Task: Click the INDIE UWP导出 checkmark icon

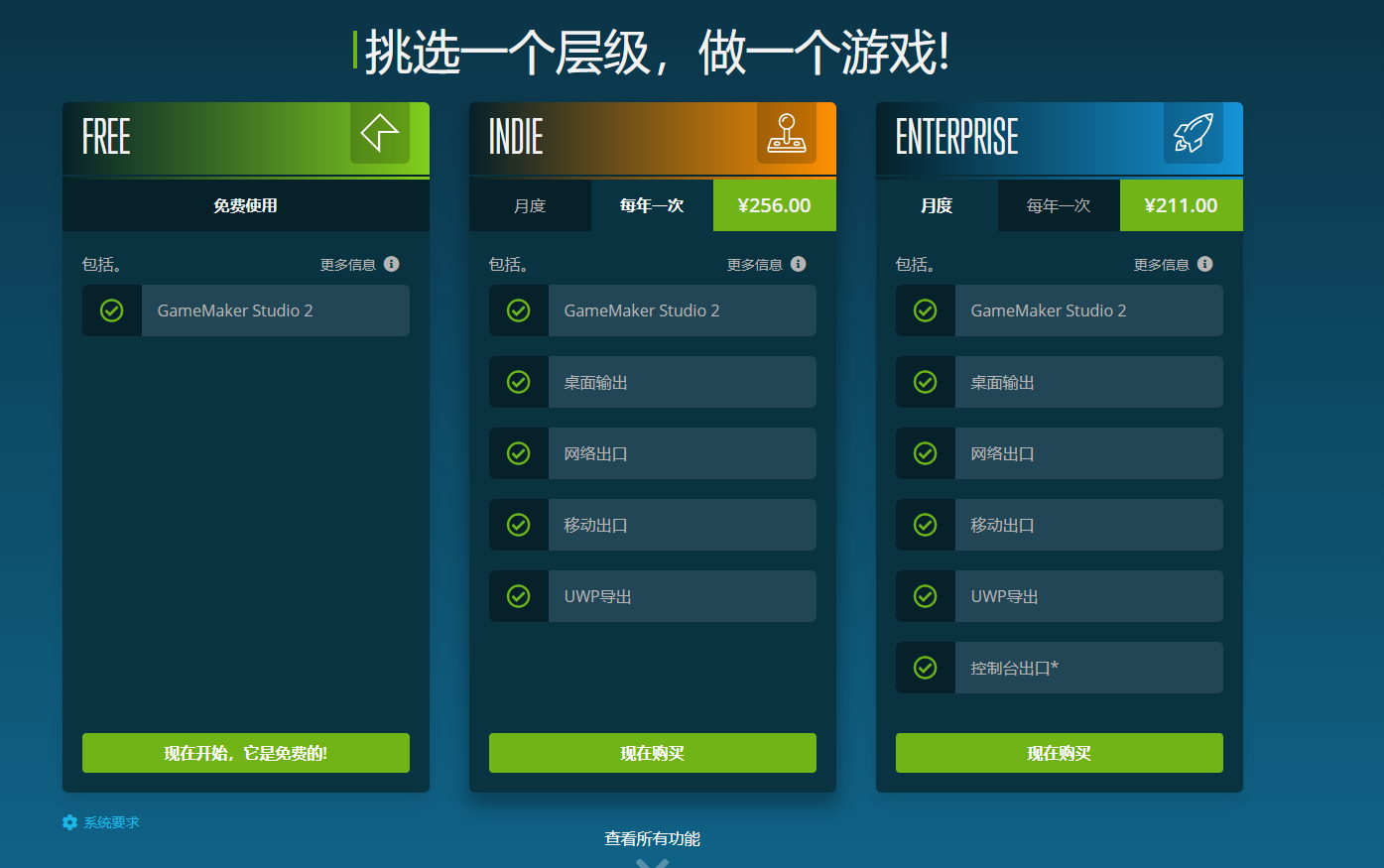Action: [519, 596]
